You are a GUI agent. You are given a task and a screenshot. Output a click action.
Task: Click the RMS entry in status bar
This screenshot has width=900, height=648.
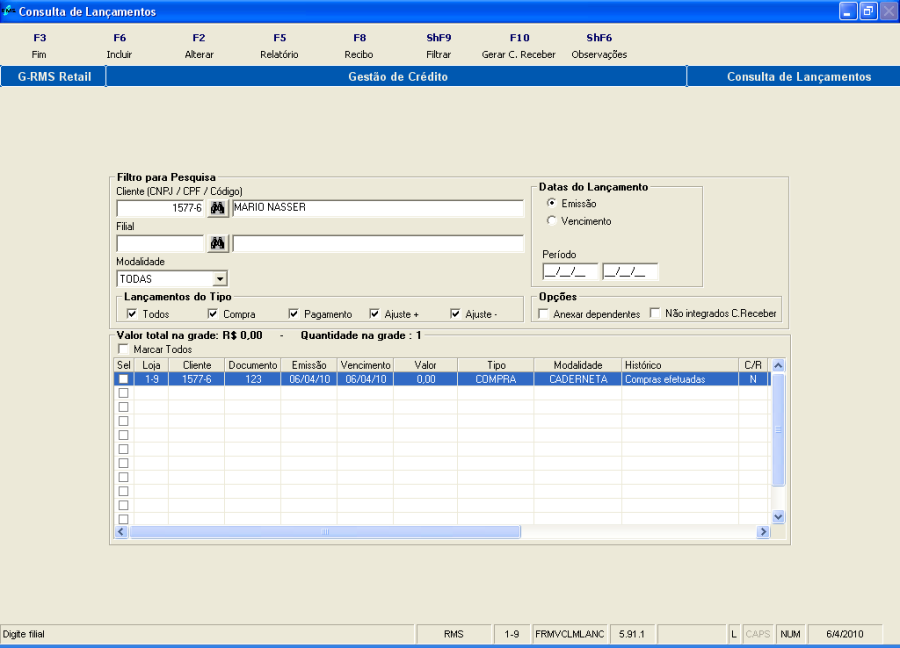tap(453, 634)
